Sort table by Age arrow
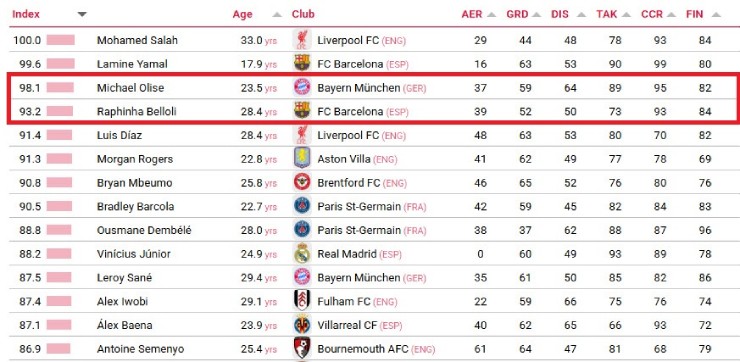Viewport: 740px width, 362px height. coord(277,15)
